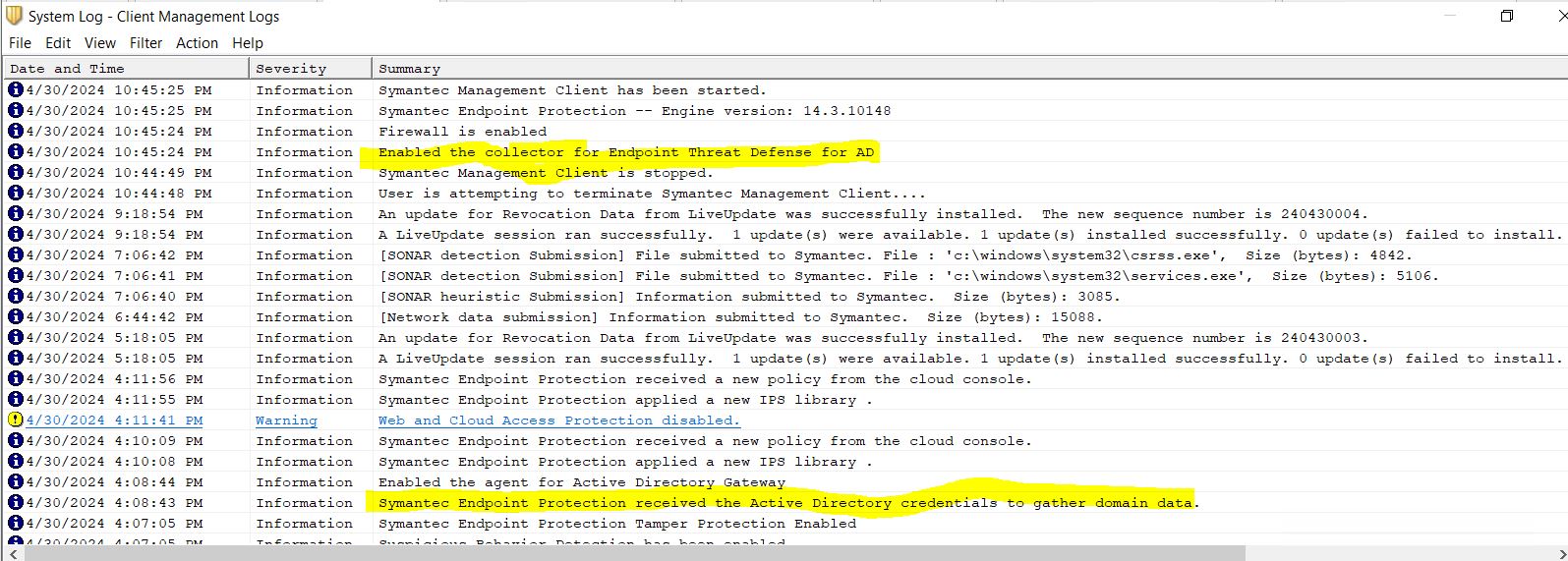Click info icon of the 4:10:09 PM new policy row
This screenshot has width=1568, height=561.
coord(15,440)
